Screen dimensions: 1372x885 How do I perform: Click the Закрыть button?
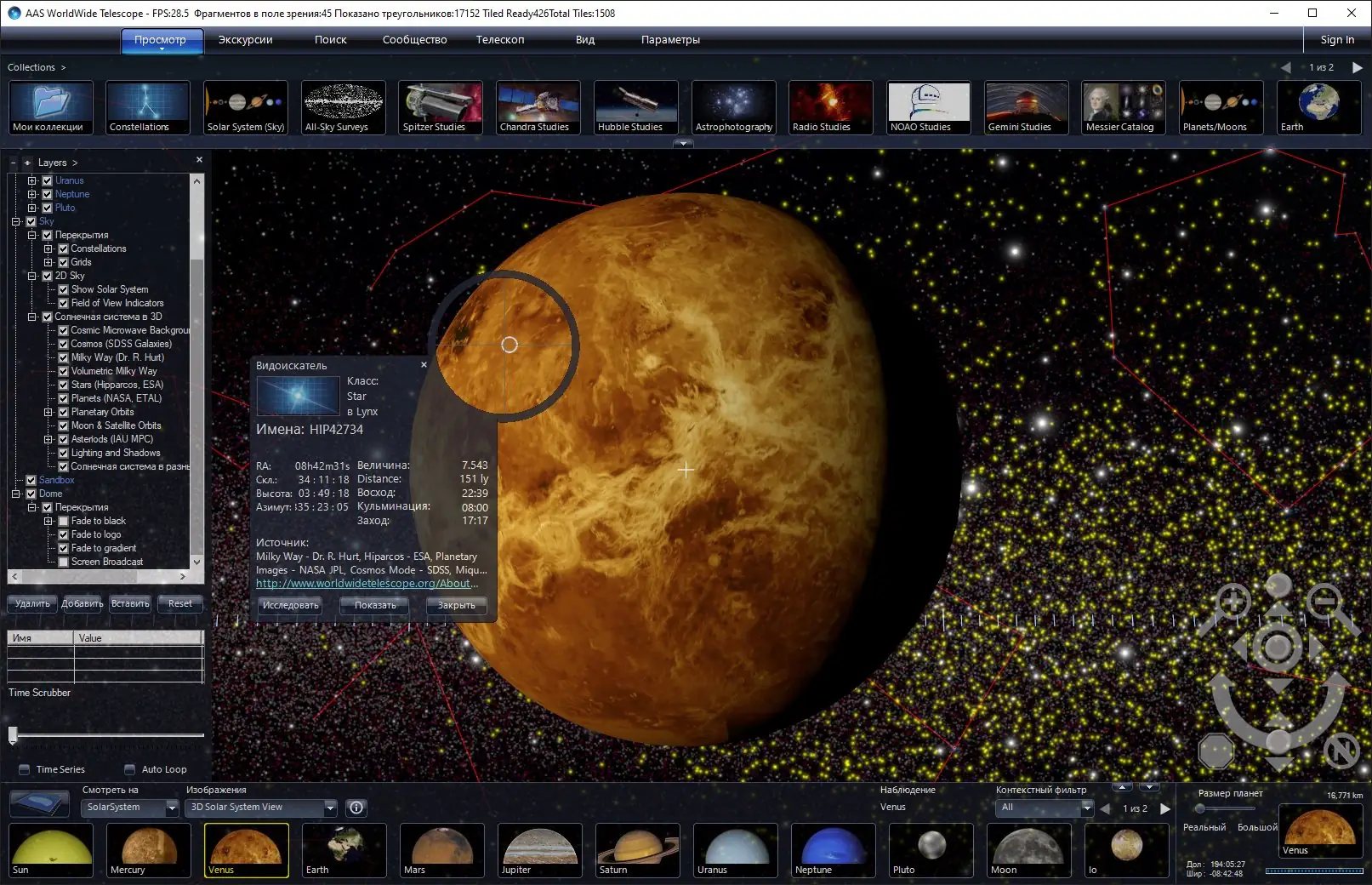pyautogui.click(x=457, y=605)
